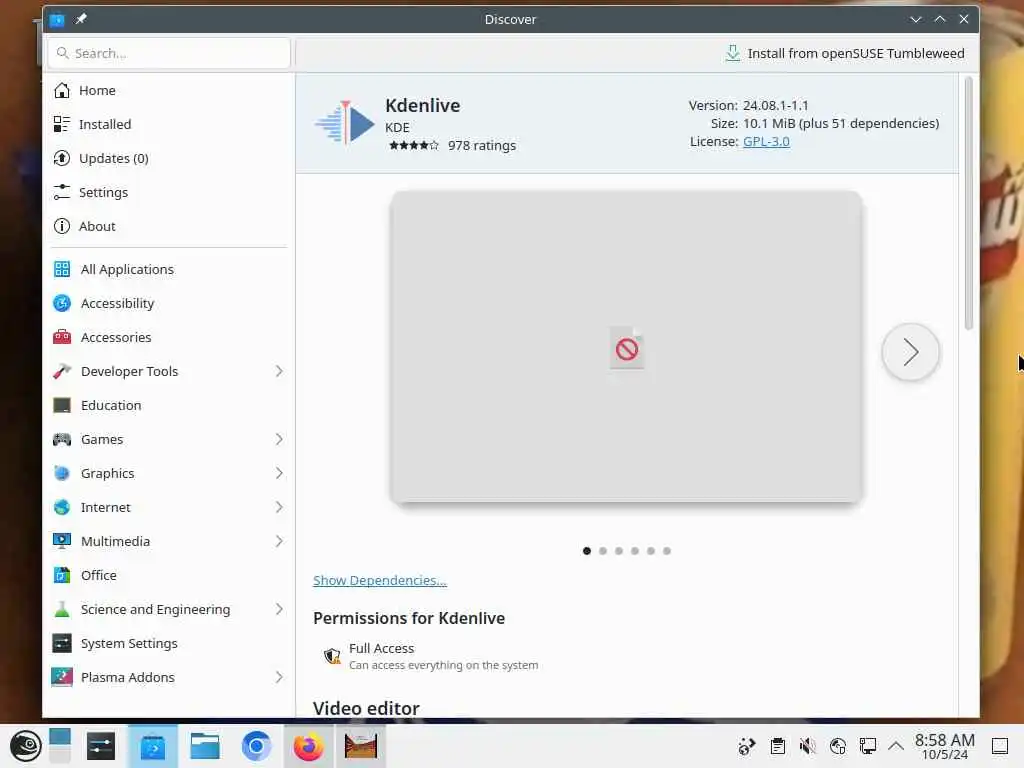Click the app page vertical scrollbar
1024x768 pixels.
click(x=968, y=202)
